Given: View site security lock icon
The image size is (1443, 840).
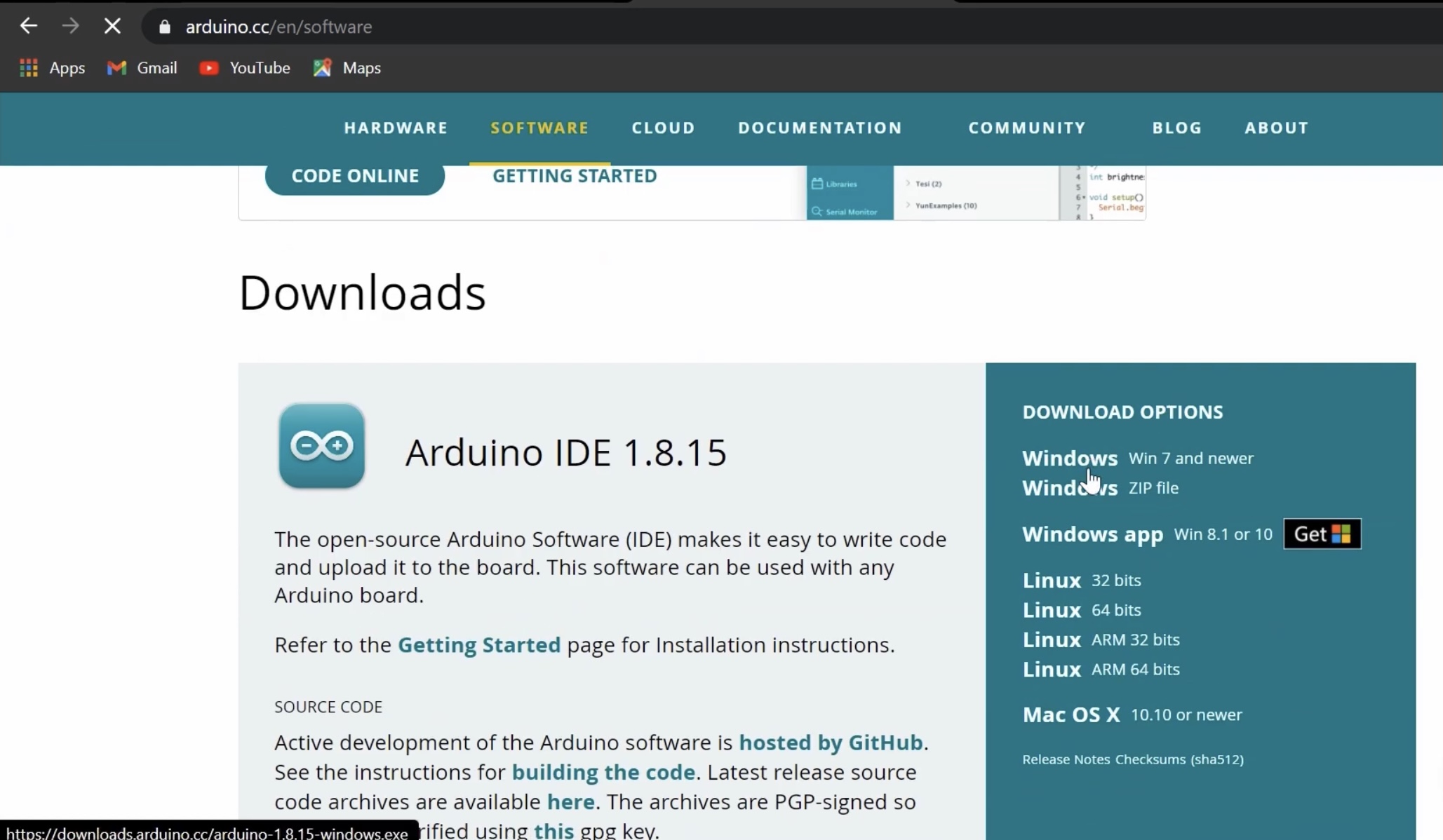Looking at the screenshot, I should pos(165,27).
